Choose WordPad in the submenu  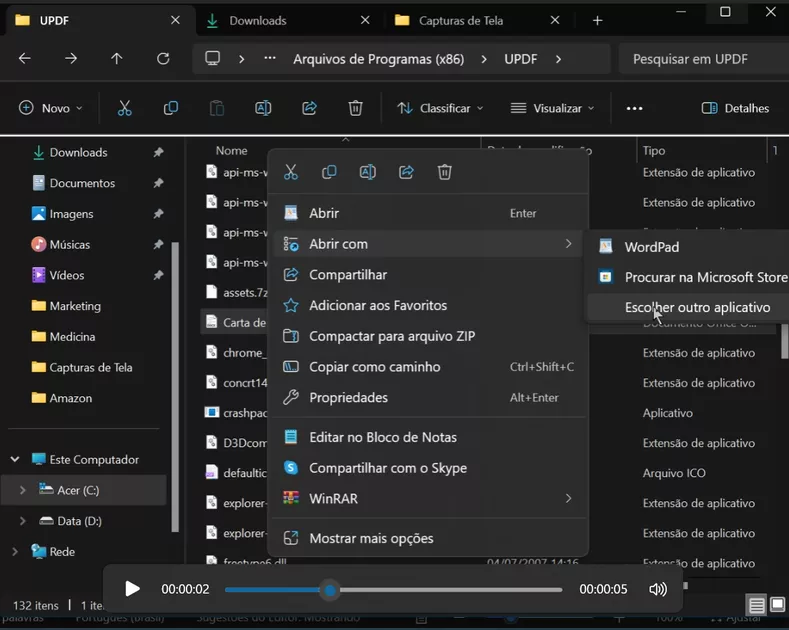tap(687, 247)
